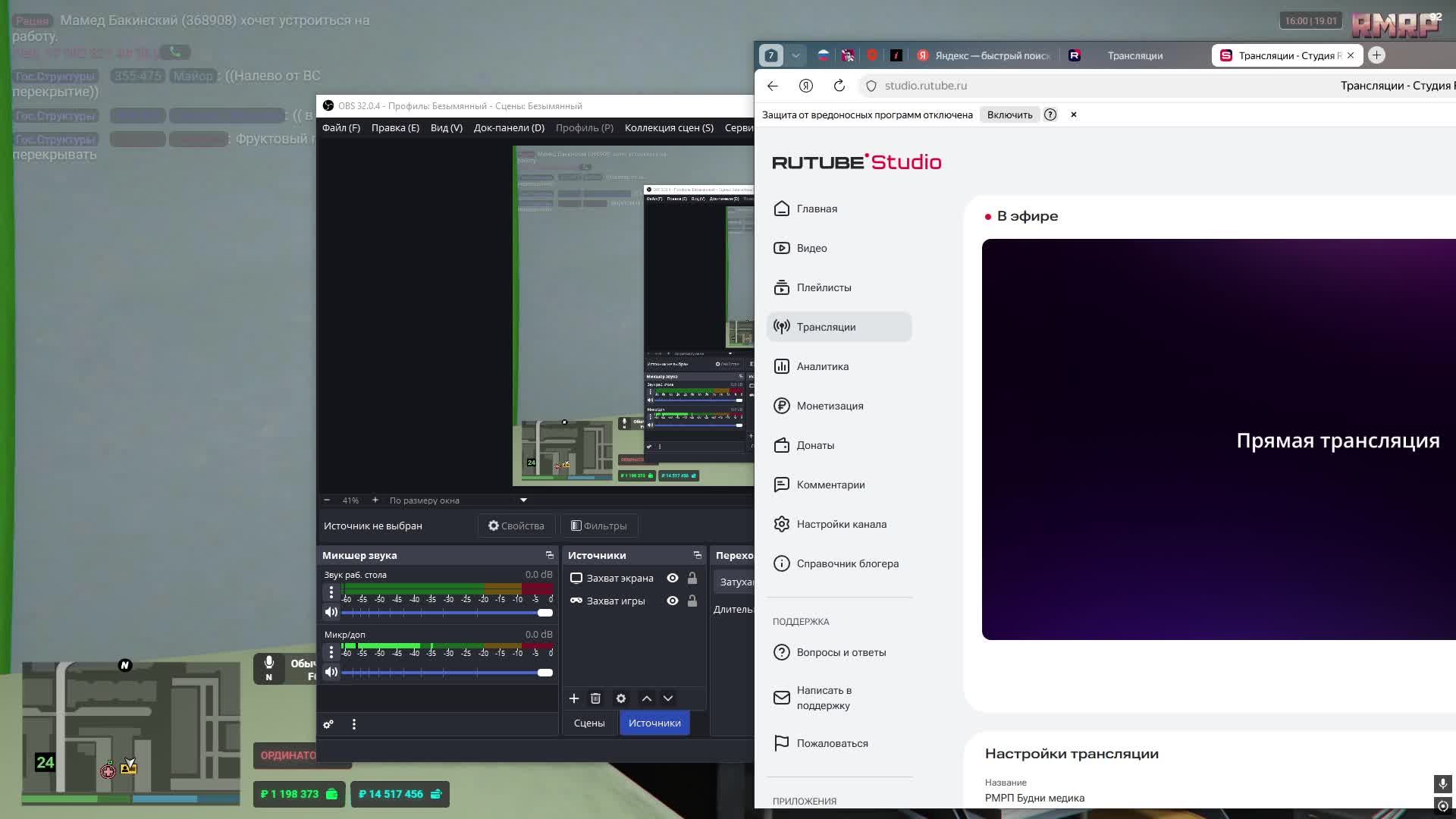1456x819 pixels.
Task: Click the trash icon to remove source
Action: pyautogui.click(x=595, y=698)
